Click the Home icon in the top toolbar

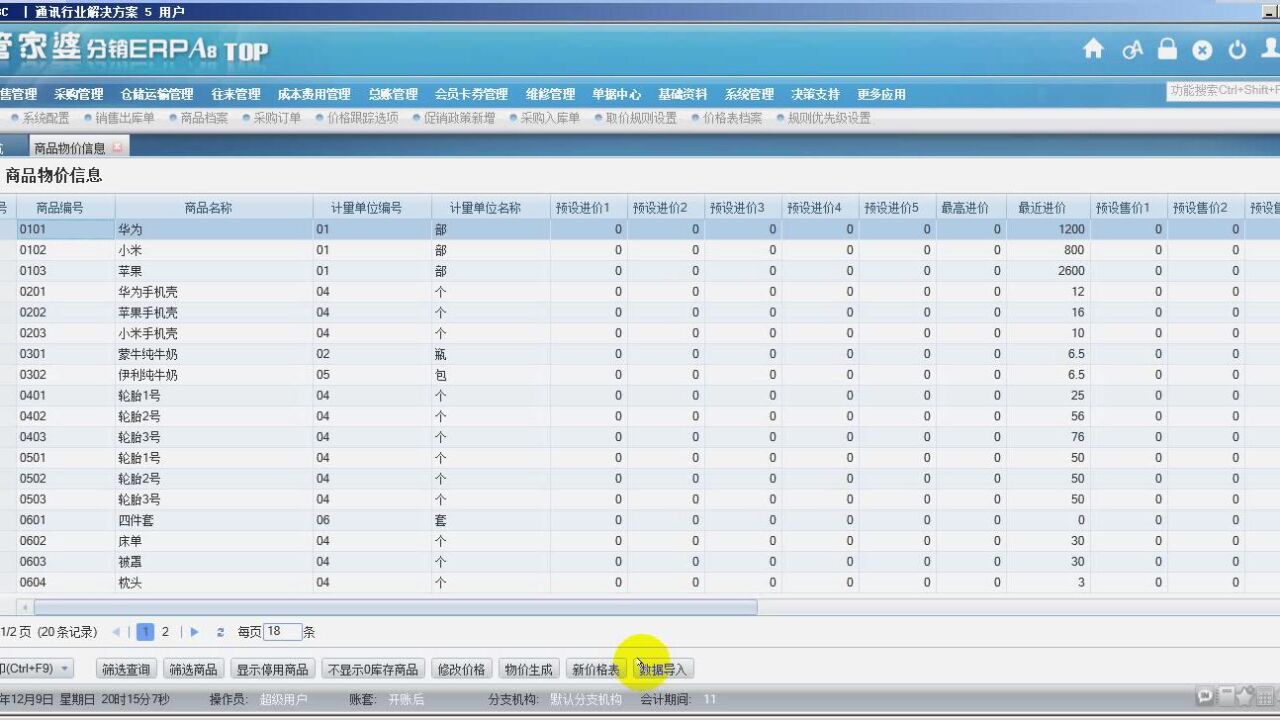point(1094,48)
